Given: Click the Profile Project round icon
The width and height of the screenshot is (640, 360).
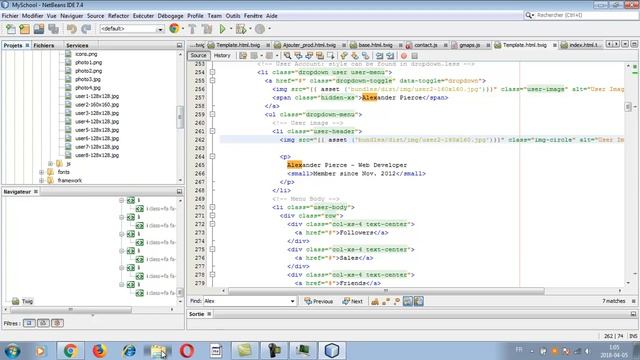Looking at the screenshot, I should click(x=260, y=29).
